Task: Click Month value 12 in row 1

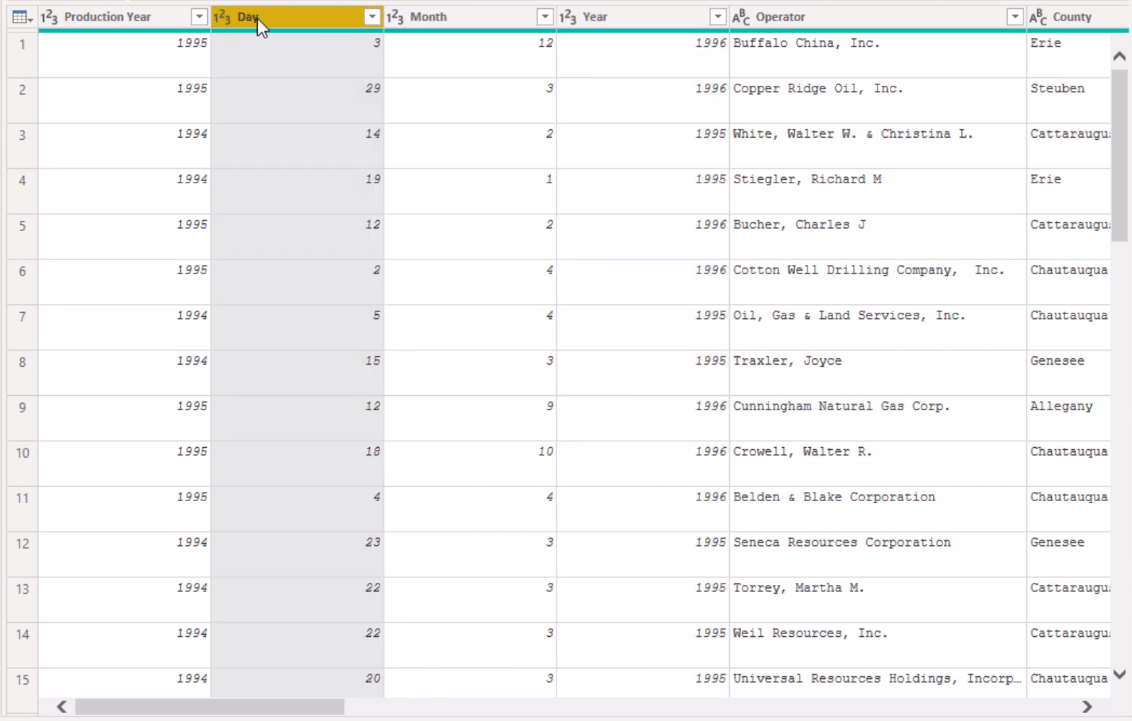Action: click(x=470, y=55)
